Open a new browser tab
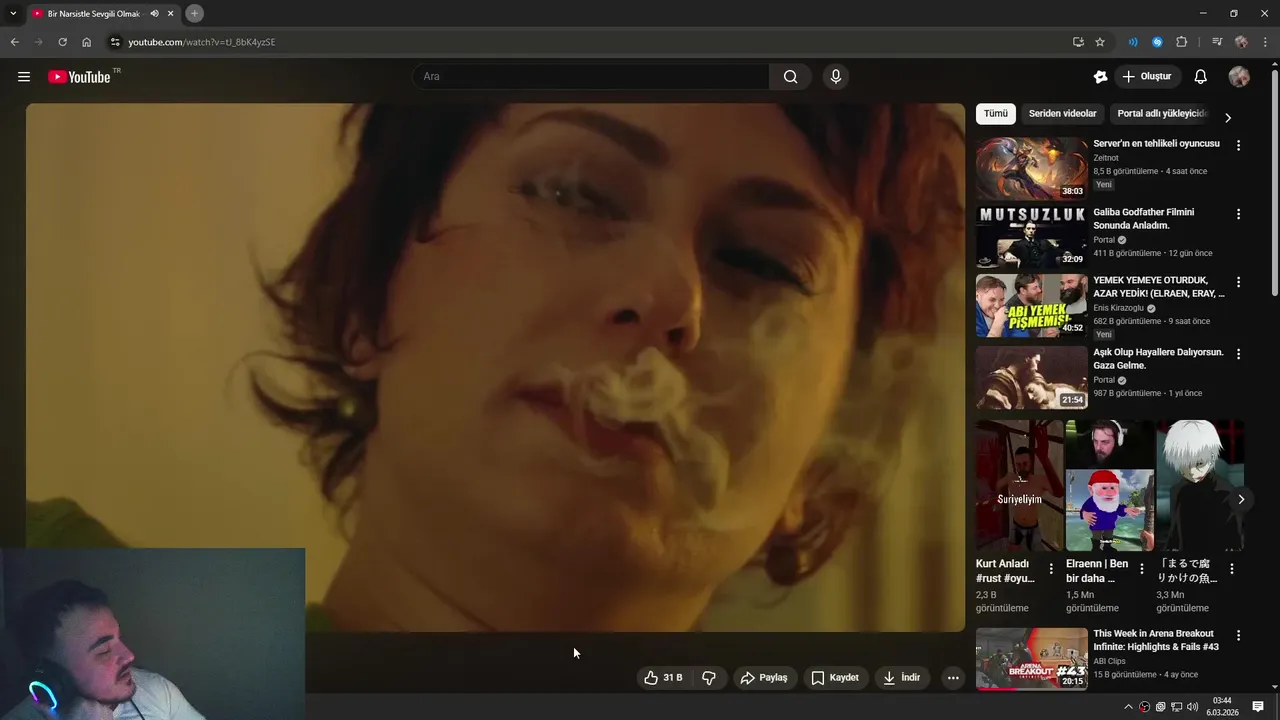 point(194,14)
